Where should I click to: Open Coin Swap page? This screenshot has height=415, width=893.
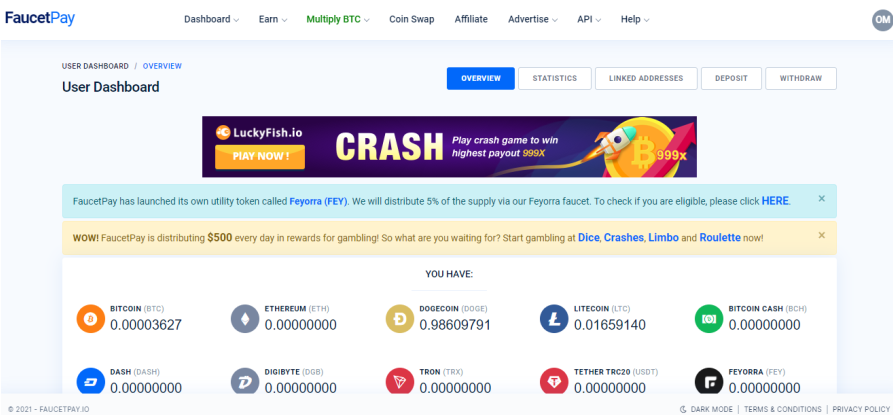412,19
